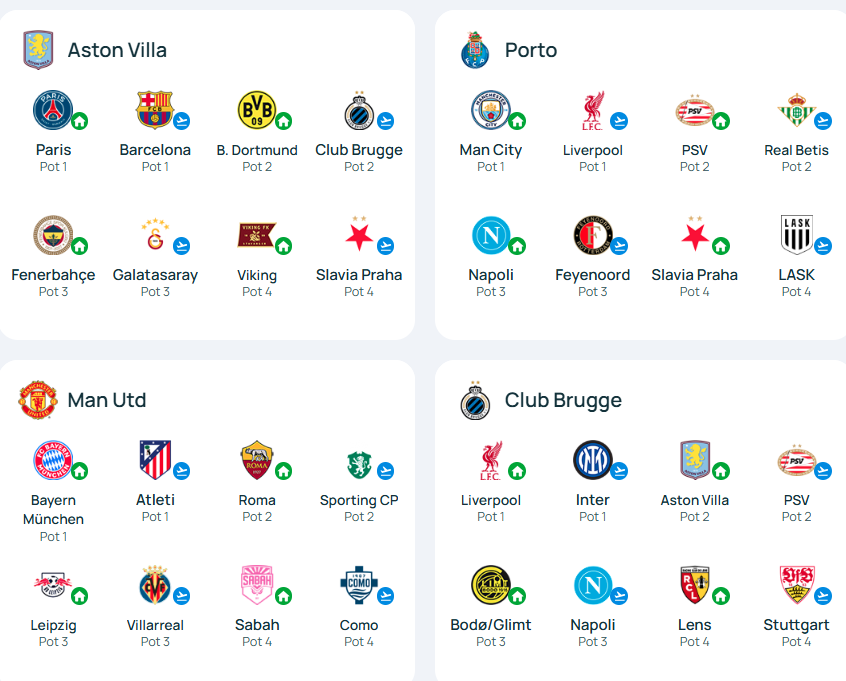
Task: Click the home match icon beside Paris
Action: pyautogui.click(x=80, y=121)
